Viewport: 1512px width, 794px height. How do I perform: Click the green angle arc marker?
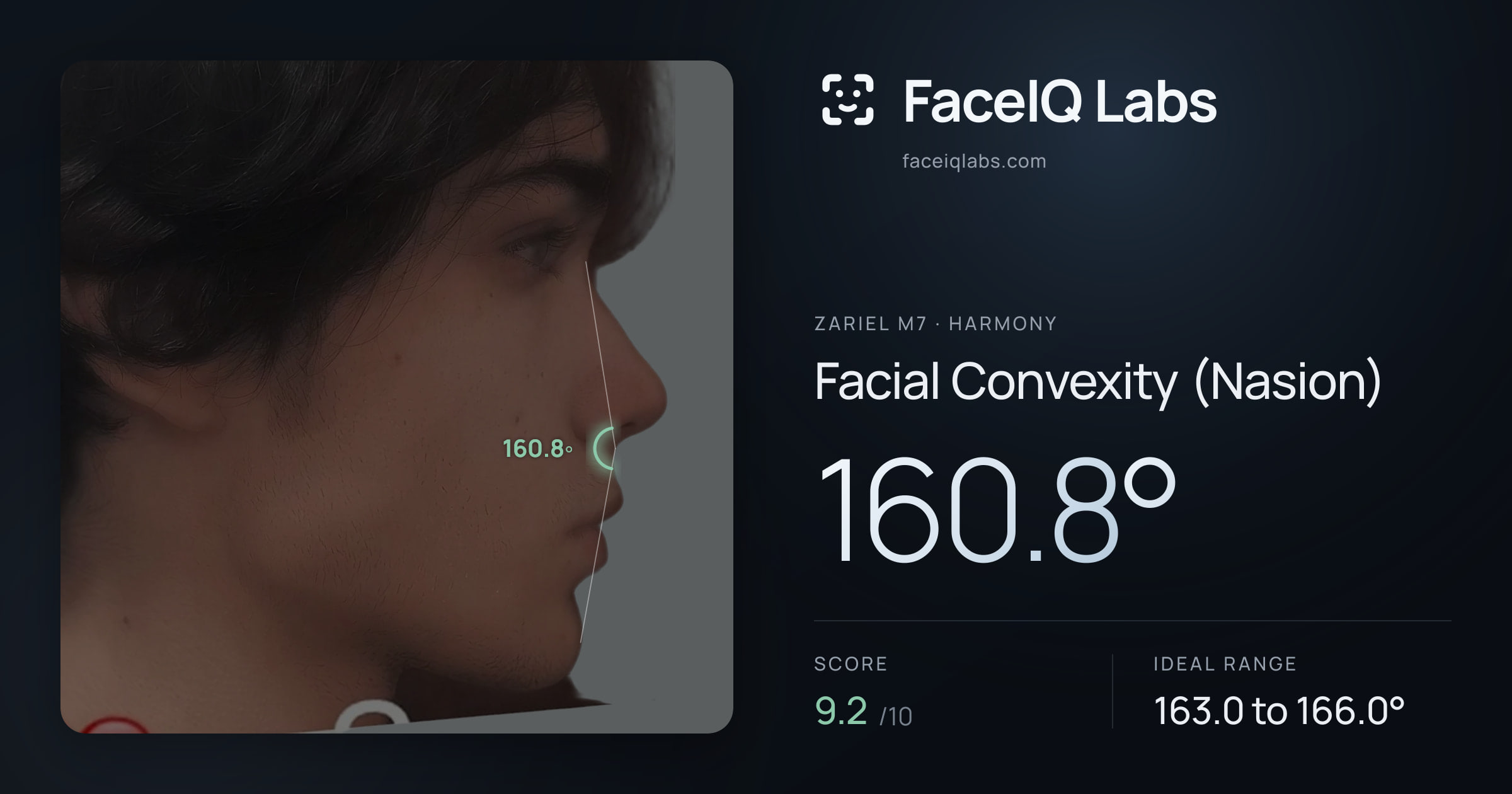(x=604, y=448)
